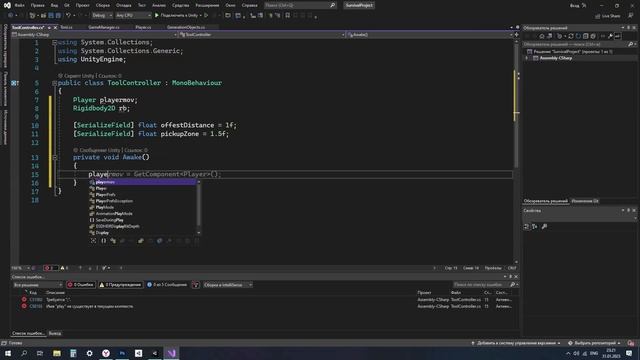Click the Live Share icon at top right
The width and height of the screenshot is (640, 360).
(x=597, y=16)
